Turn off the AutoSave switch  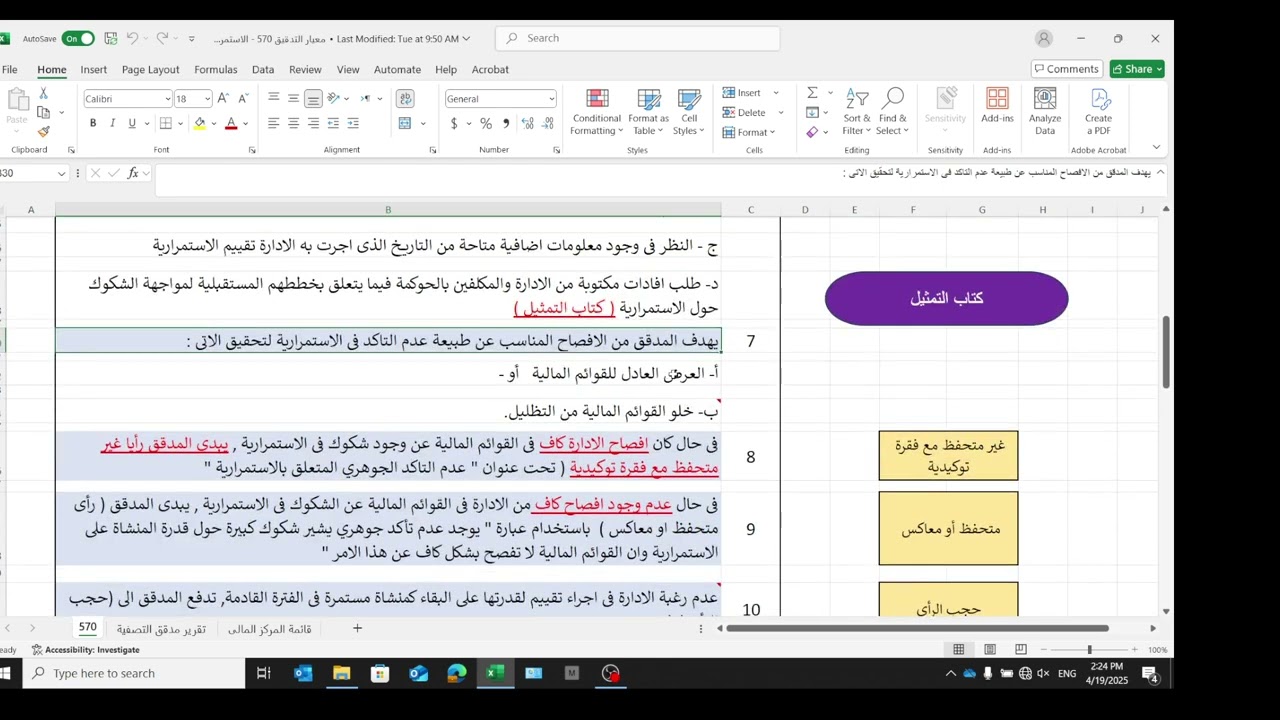click(x=78, y=38)
